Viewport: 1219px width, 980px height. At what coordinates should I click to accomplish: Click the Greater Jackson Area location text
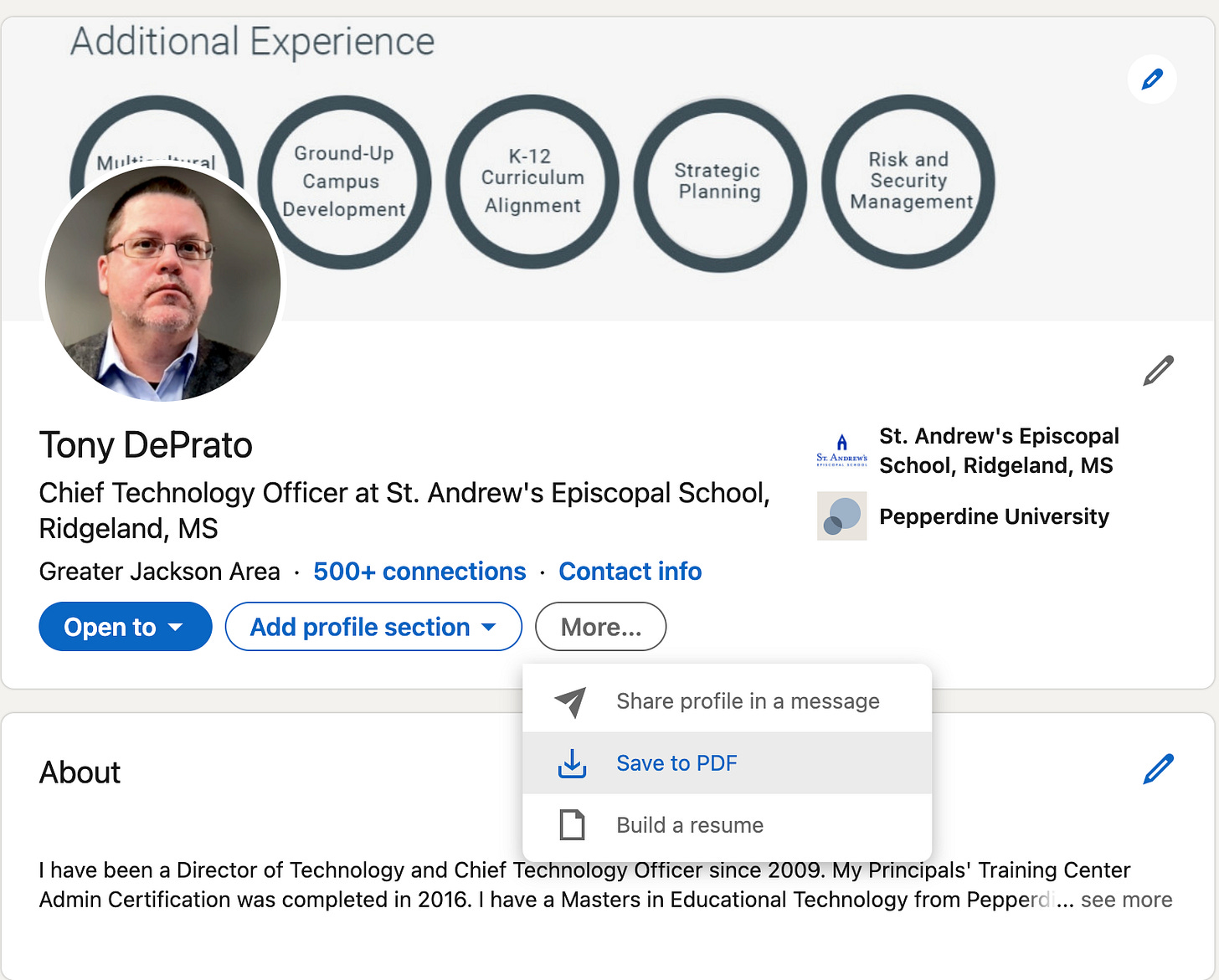tap(160, 572)
